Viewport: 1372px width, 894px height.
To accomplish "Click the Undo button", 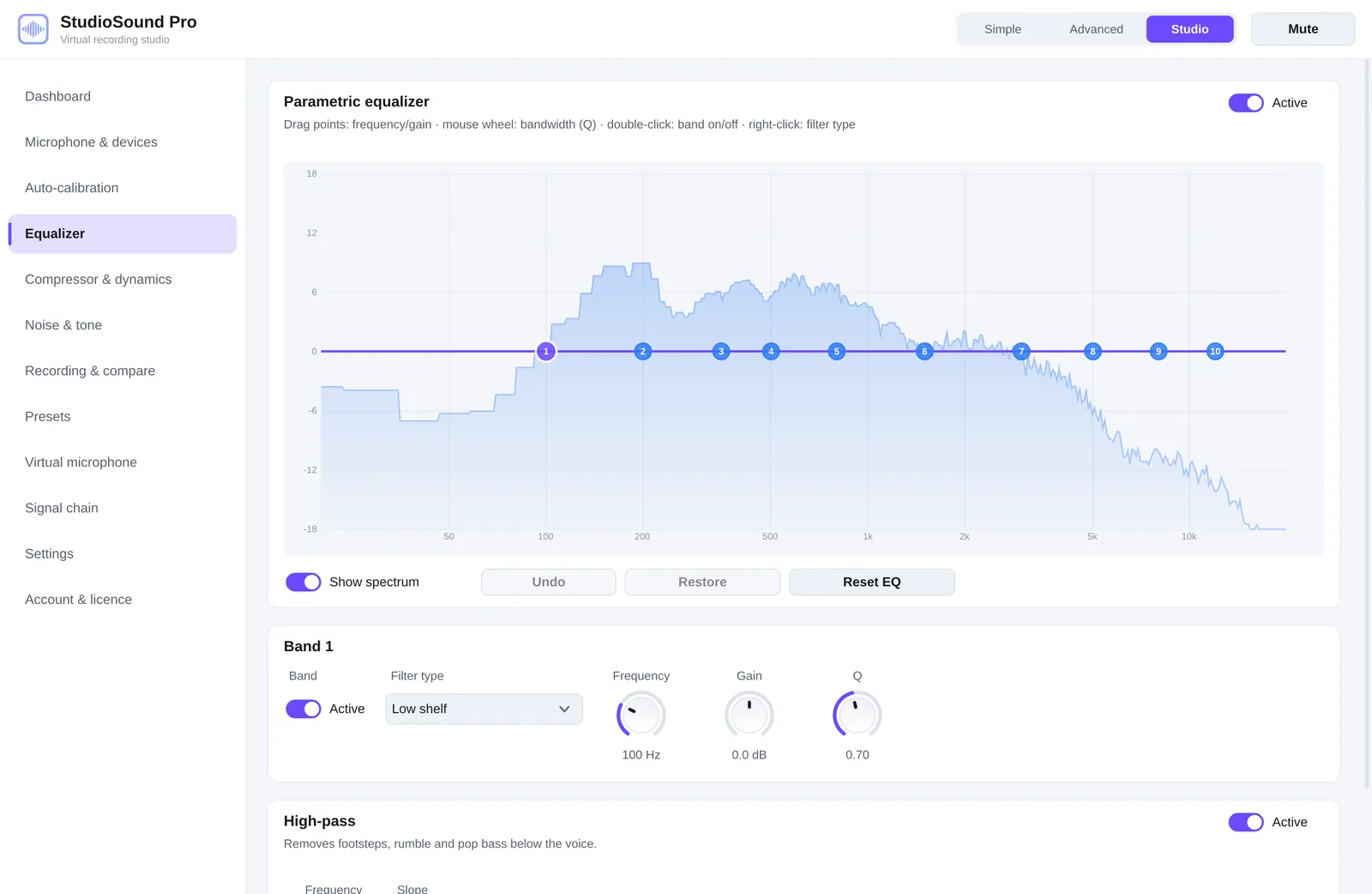I will (549, 583).
